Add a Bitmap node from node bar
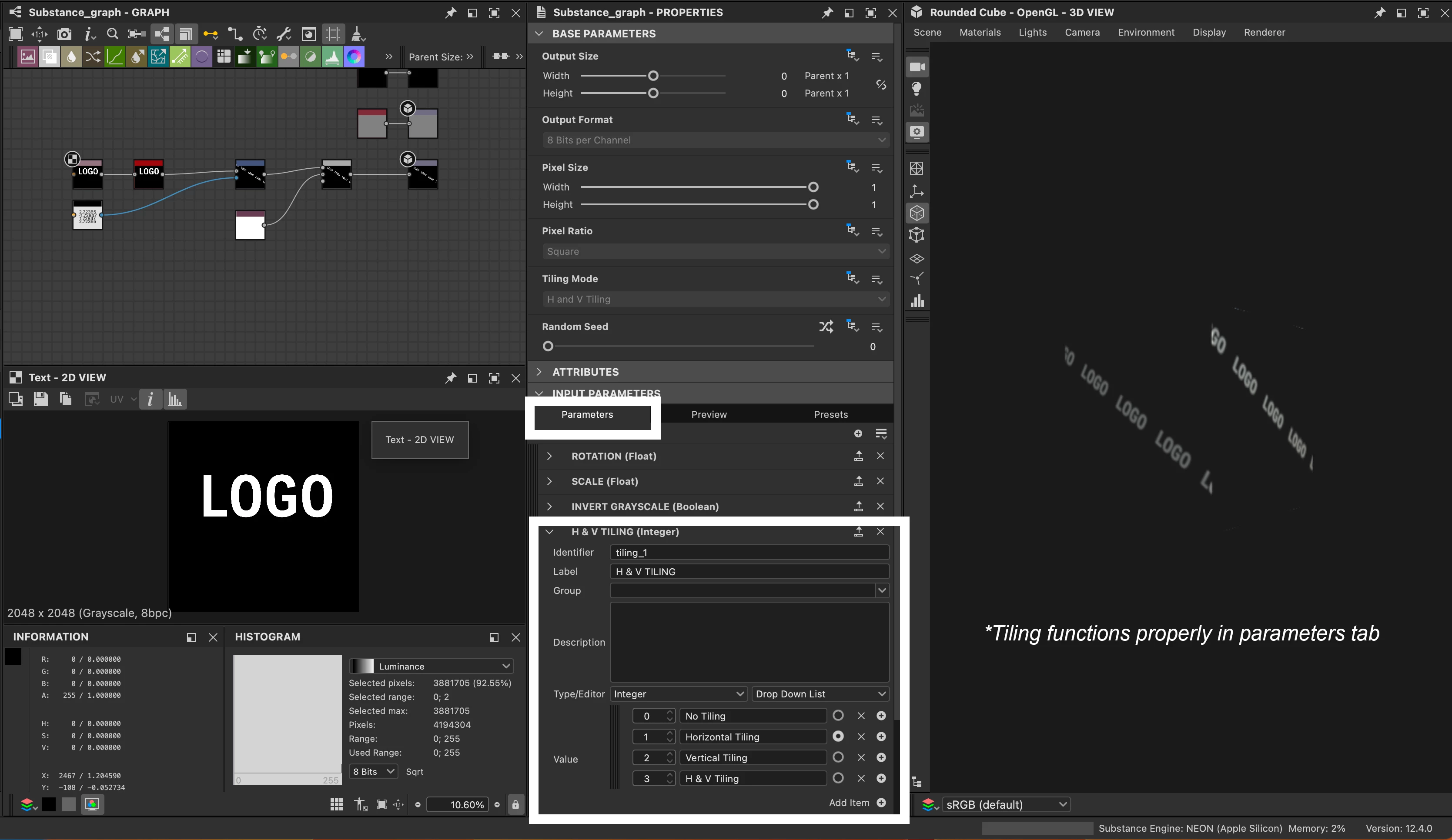Screen dimensions: 1452x840 28,57
